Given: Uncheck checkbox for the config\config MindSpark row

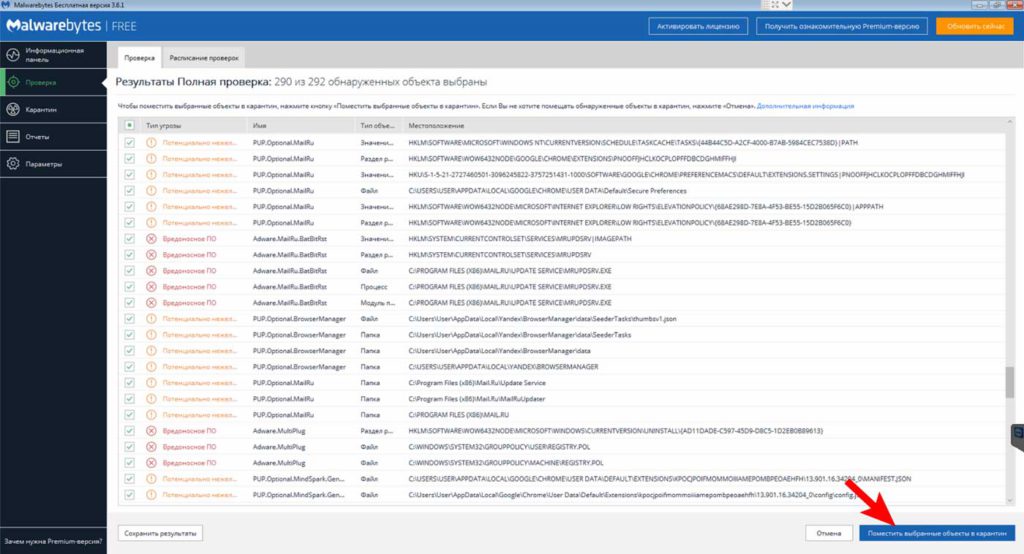Looking at the screenshot, I should pos(129,495).
